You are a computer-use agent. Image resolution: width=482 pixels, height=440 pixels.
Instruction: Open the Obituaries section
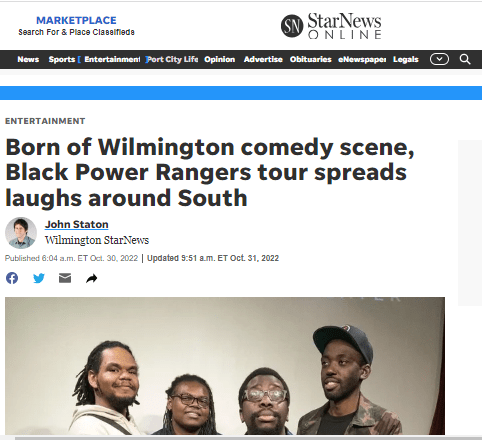point(311,59)
